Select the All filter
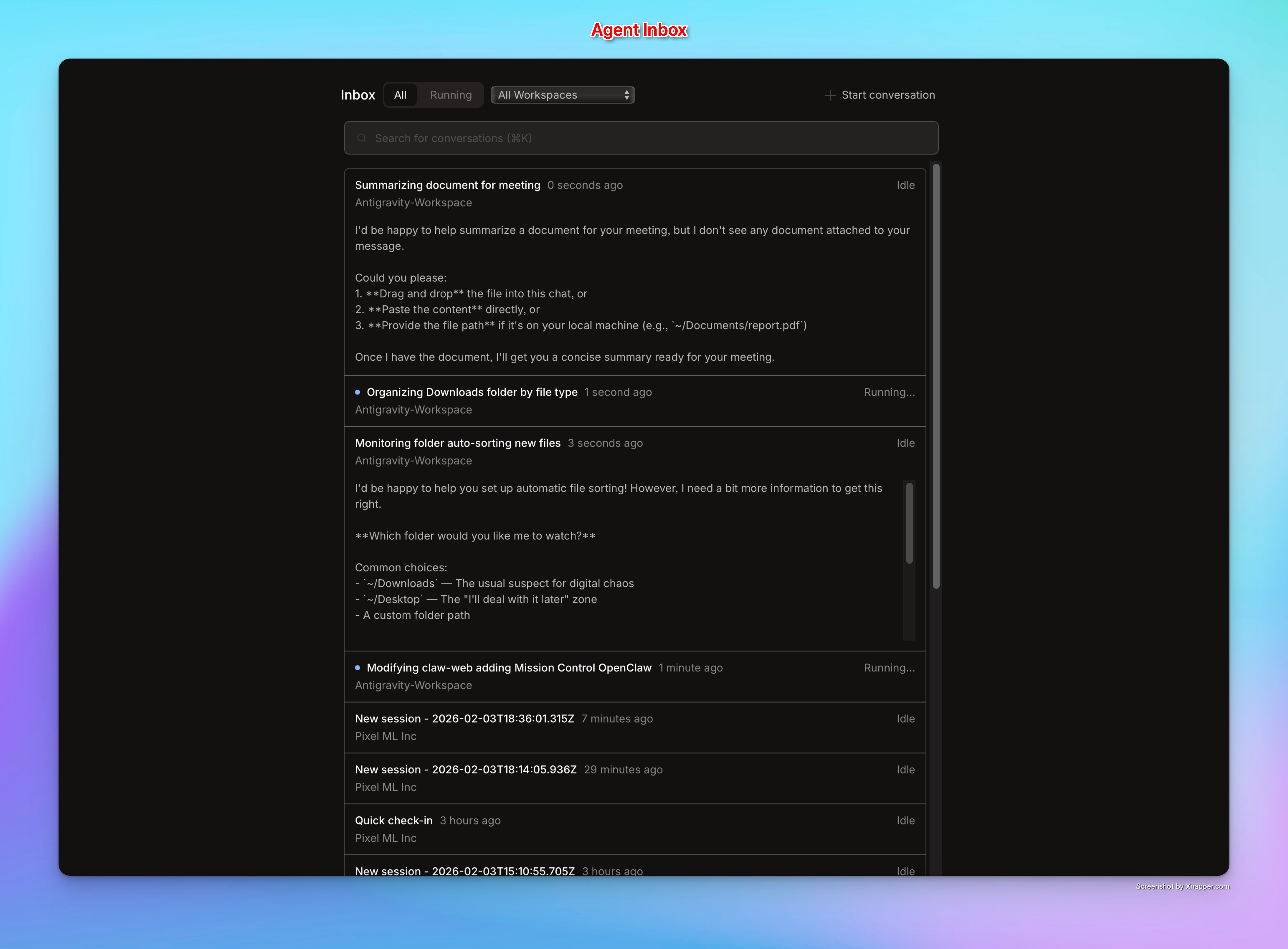 pyautogui.click(x=400, y=95)
